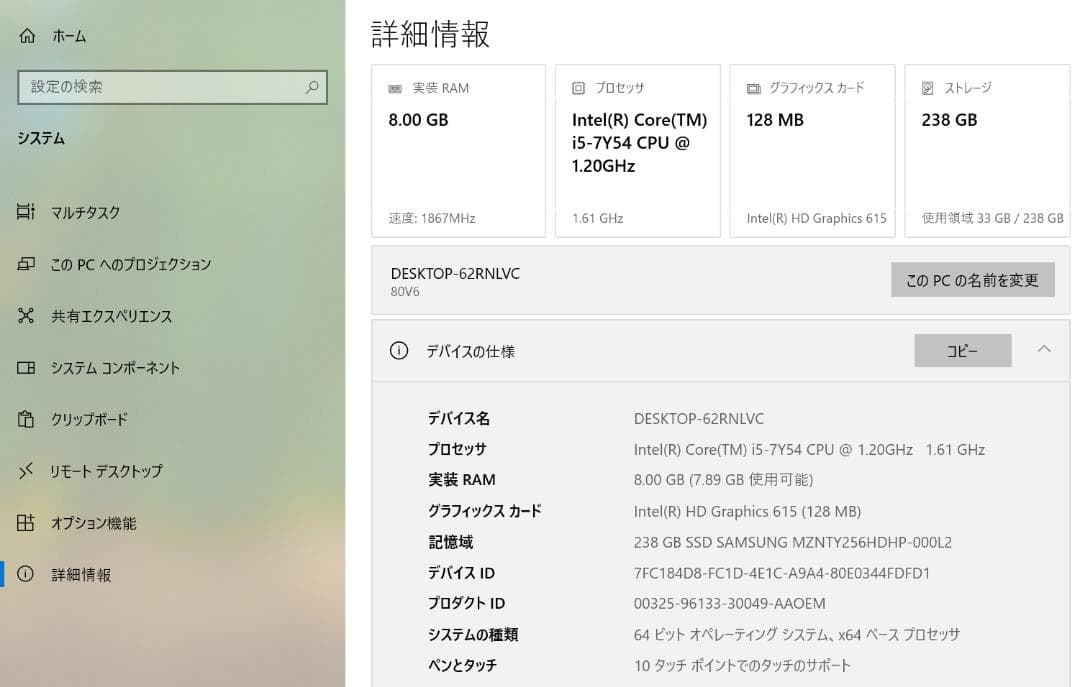Click このPCの名前を変更 button
Viewport: 1080px width, 687px height.
(972, 280)
